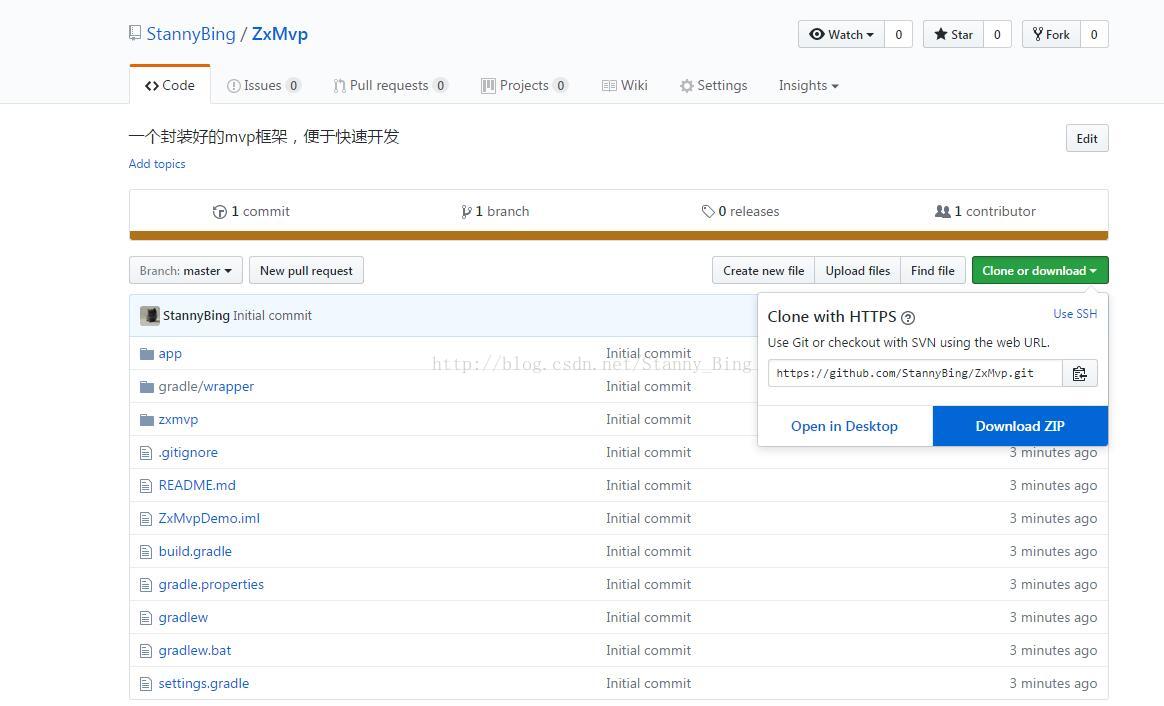1164x706 pixels.
Task: Fork the ZxMvp repository
Action: [x=1051, y=34]
